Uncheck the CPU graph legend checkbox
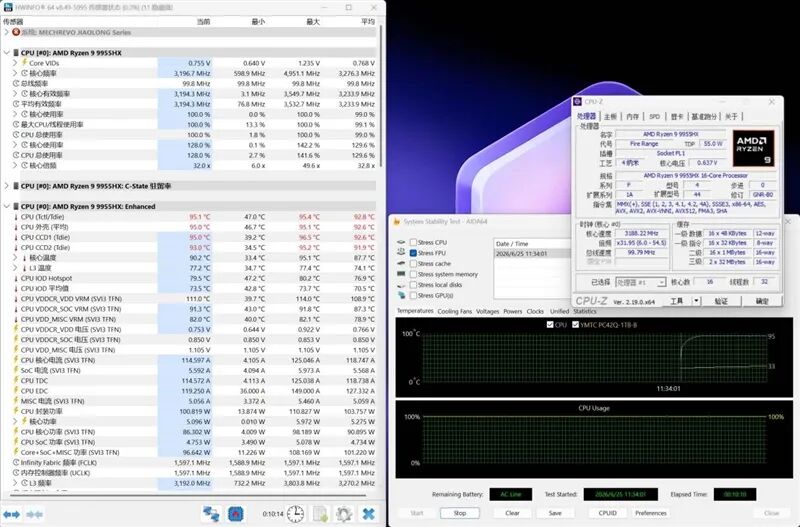800x527 pixels. (x=550, y=324)
